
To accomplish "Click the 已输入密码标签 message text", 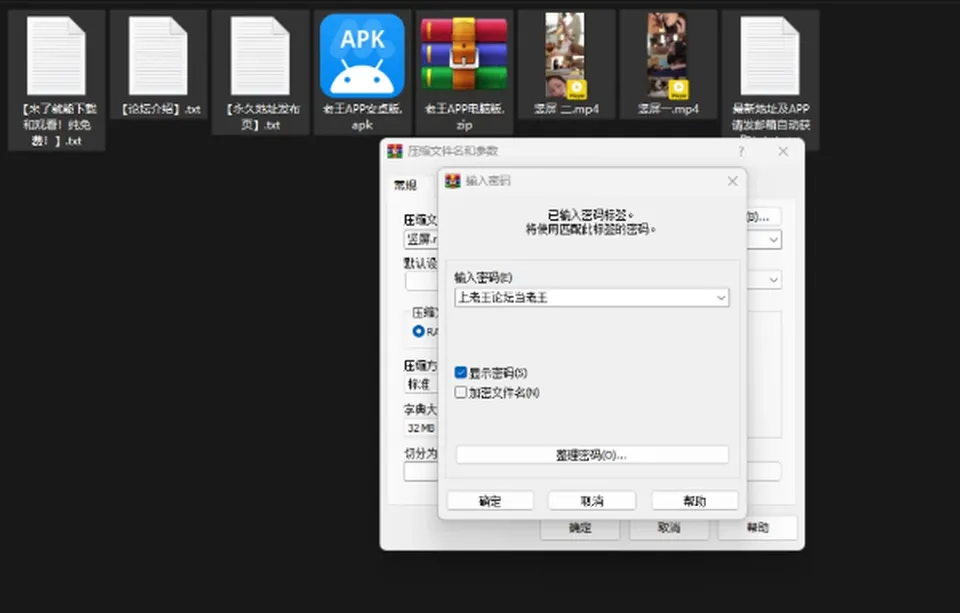I will click(590, 215).
